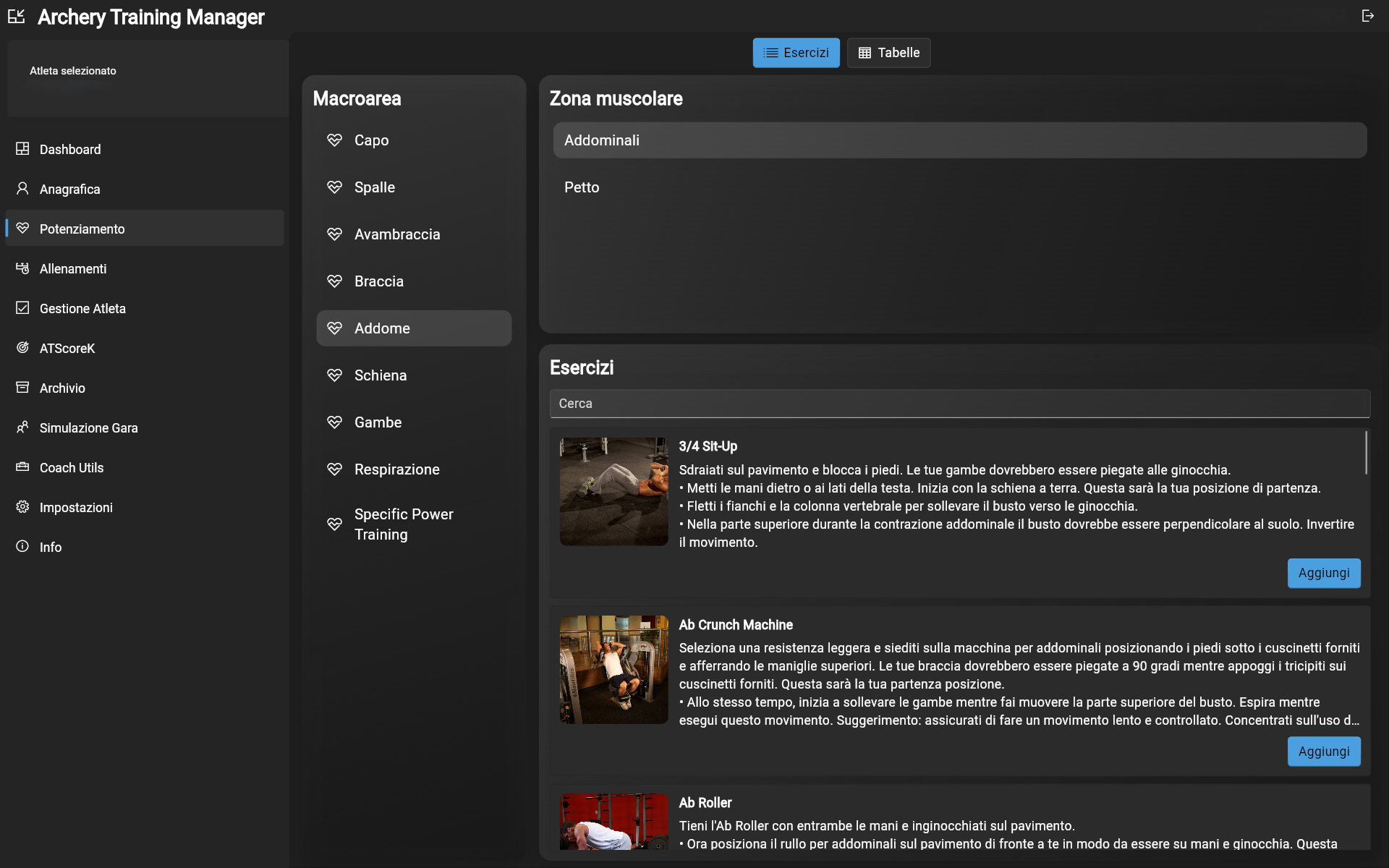
Task: Click the heart icon beside Avambraccia
Action: pos(334,234)
